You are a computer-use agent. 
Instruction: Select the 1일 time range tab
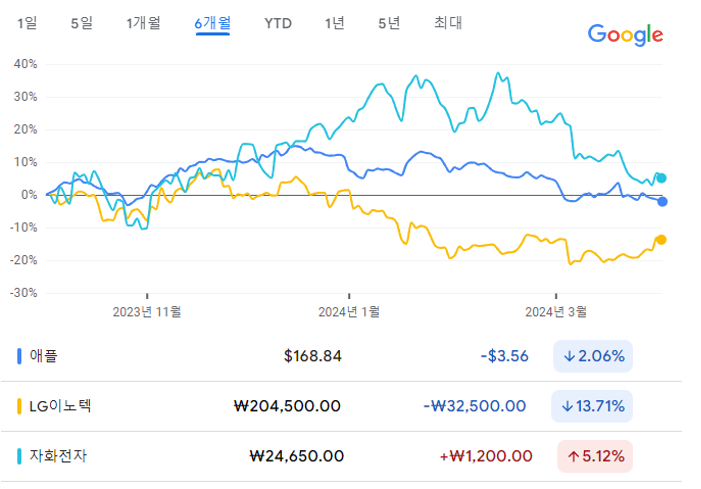(27, 23)
